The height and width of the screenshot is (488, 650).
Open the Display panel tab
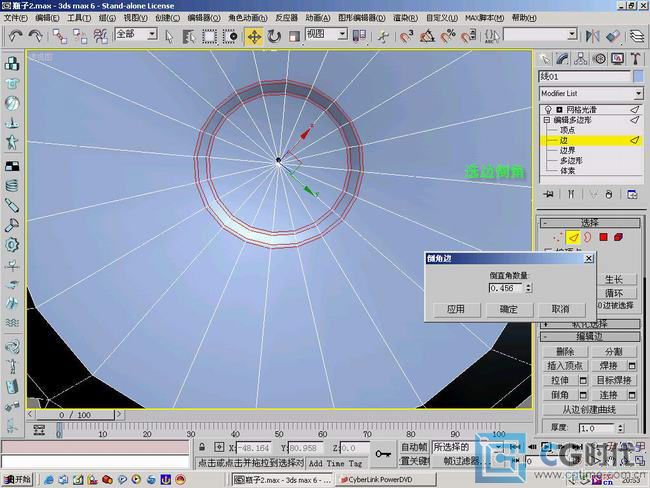tap(617, 59)
